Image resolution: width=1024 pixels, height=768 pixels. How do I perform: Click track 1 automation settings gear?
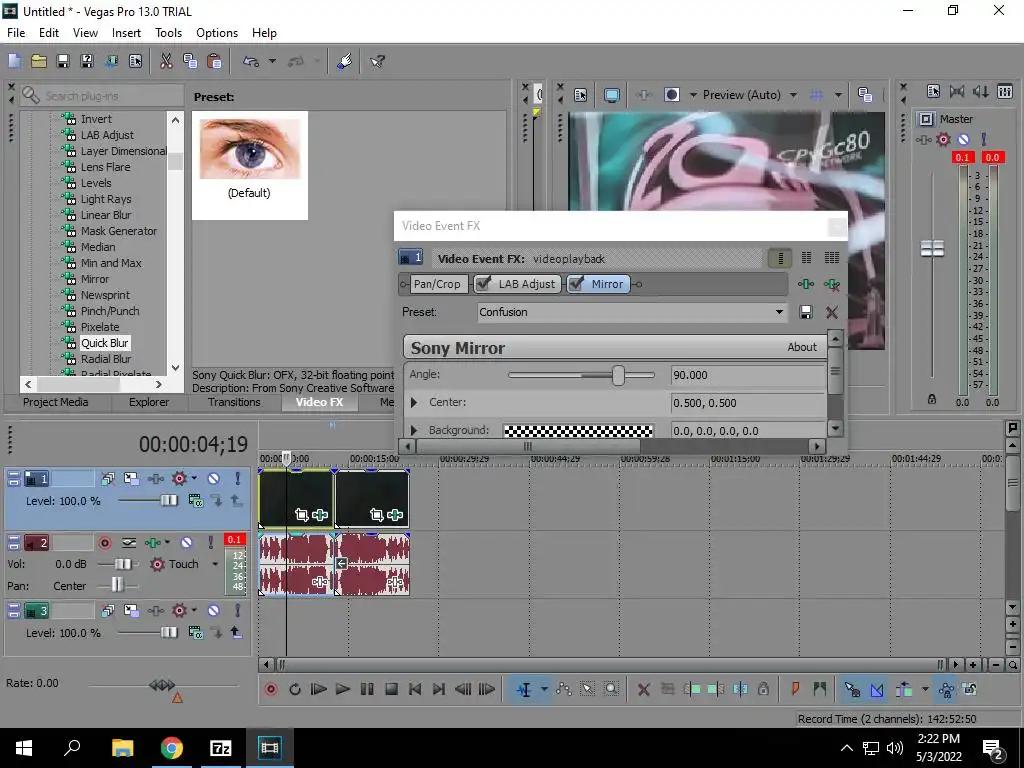pyautogui.click(x=179, y=479)
